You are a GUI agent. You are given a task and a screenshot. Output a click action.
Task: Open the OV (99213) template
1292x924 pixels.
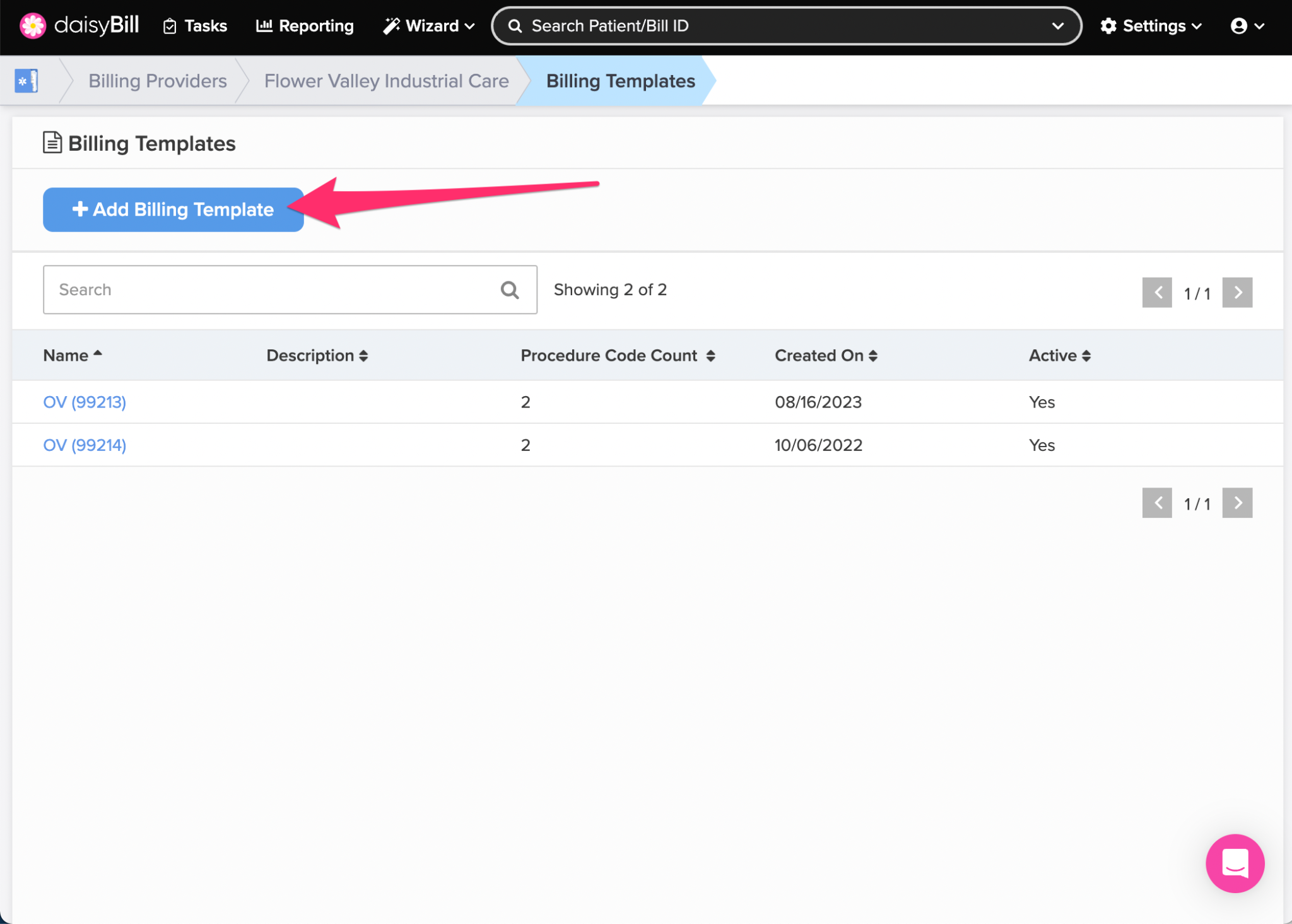pos(85,402)
